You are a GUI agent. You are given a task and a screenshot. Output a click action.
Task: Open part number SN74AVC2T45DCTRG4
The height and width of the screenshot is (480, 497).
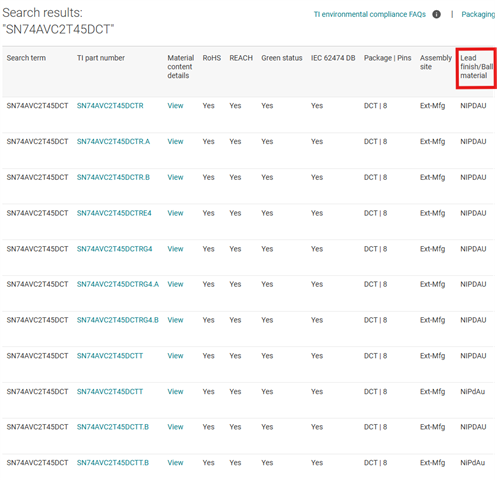click(114, 249)
